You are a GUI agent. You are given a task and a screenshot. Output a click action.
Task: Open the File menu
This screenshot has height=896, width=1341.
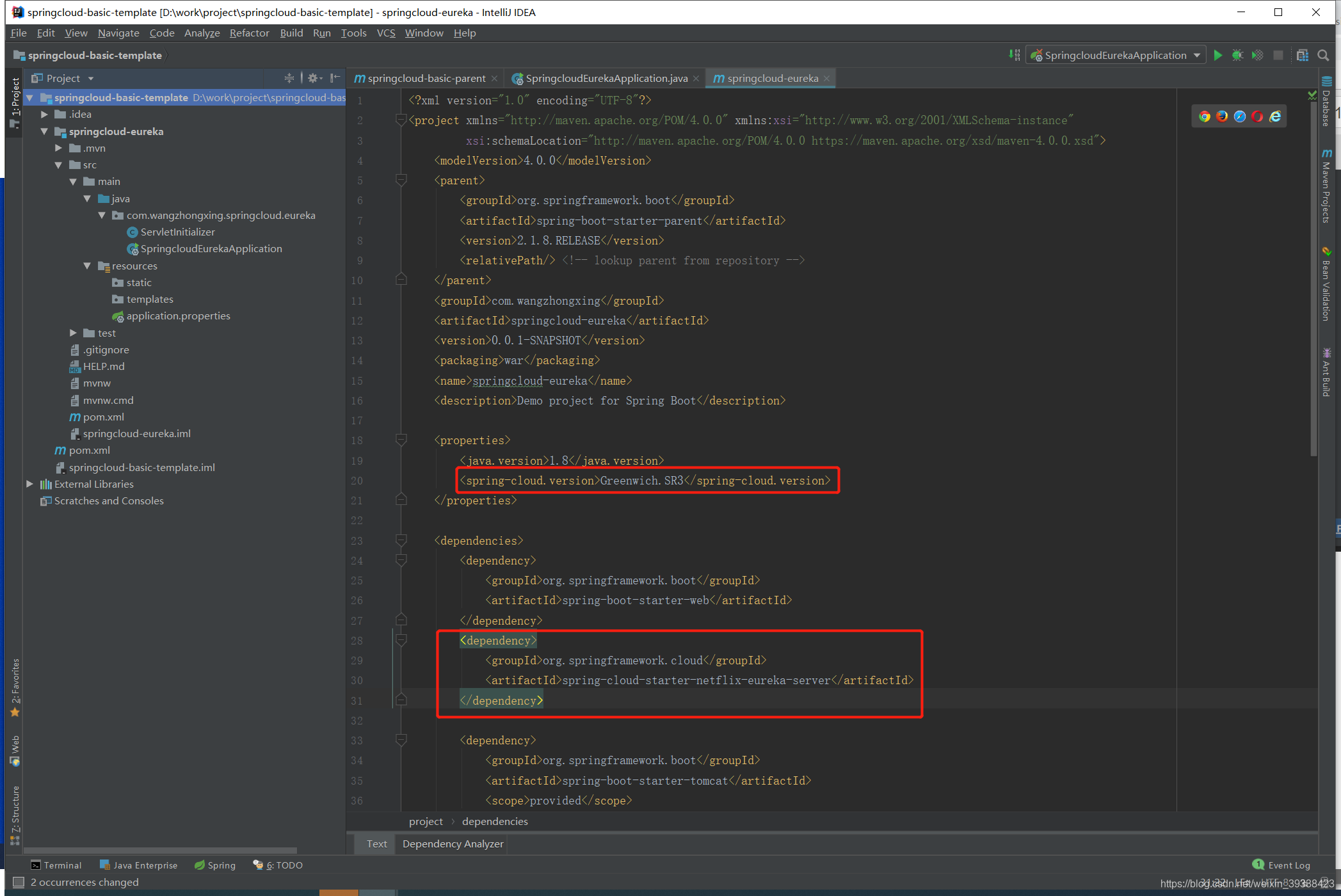(19, 33)
